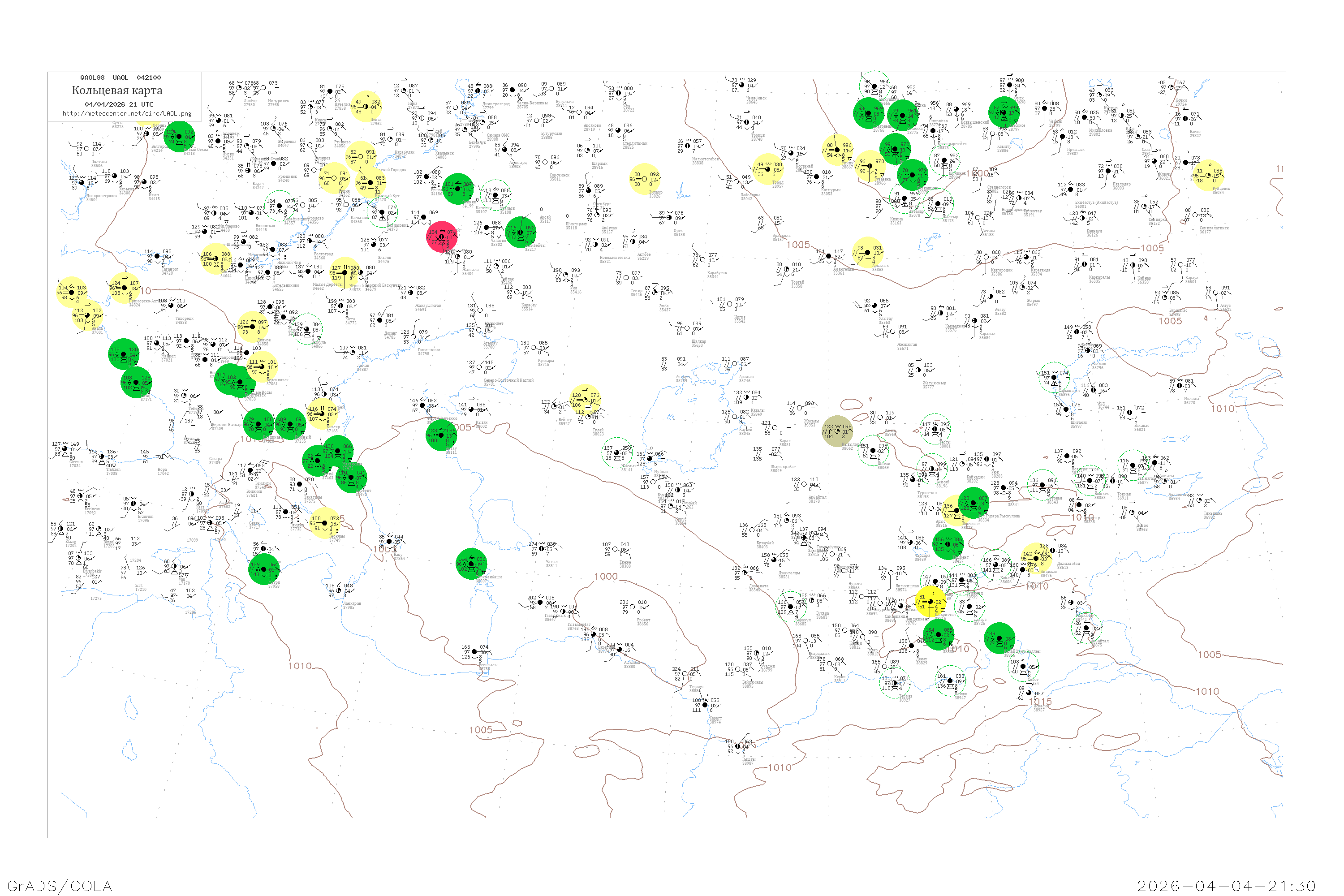Click the 04/04/2026 21 UTC date line
The width and height of the screenshot is (1344, 896).
(x=119, y=104)
